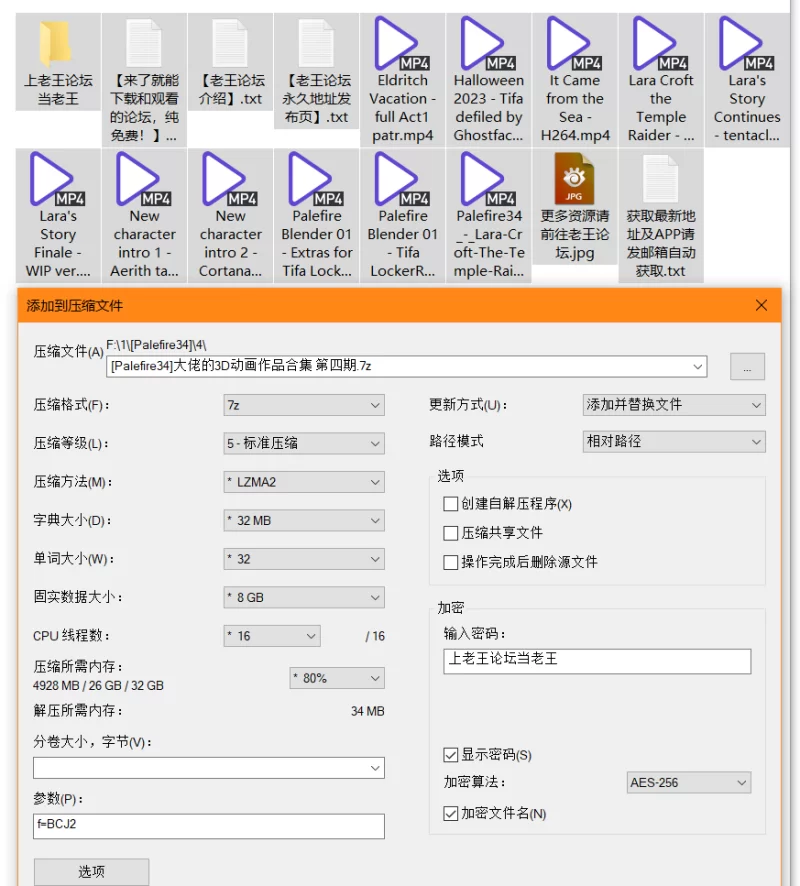
Task: Click the New character intro 1 video icon
Action: pyautogui.click(x=144, y=180)
